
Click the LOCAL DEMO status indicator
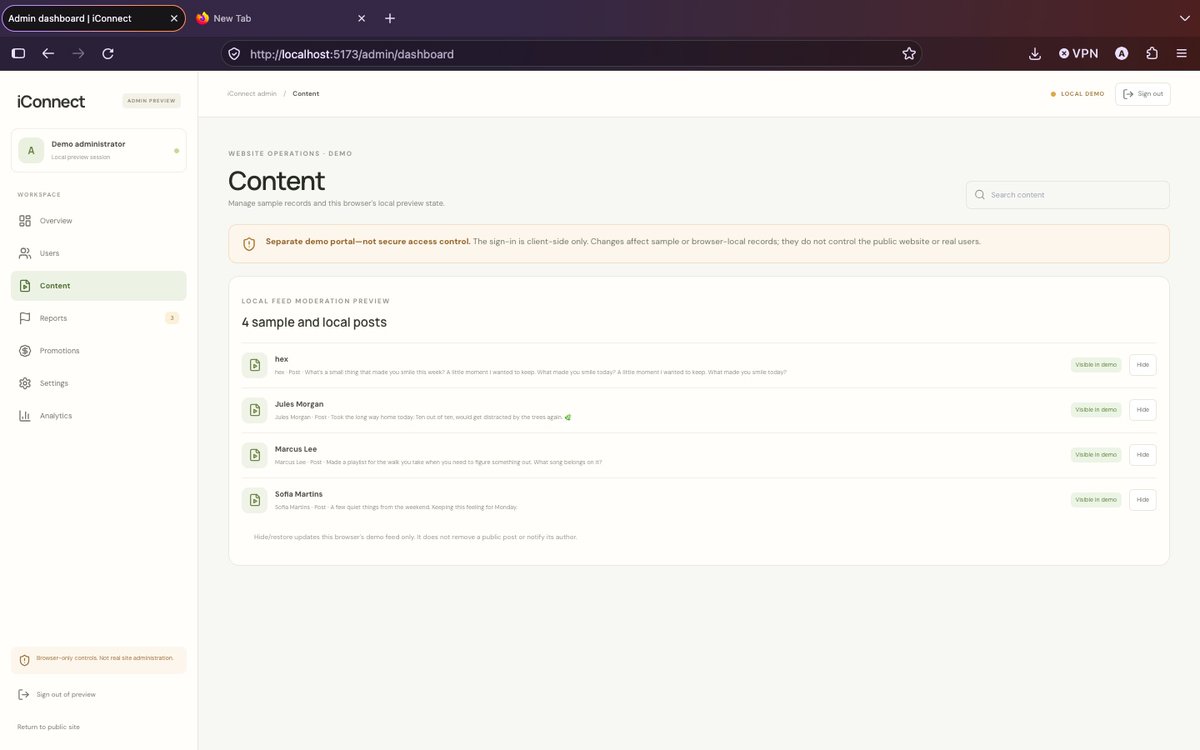pyautogui.click(x=1078, y=94)
